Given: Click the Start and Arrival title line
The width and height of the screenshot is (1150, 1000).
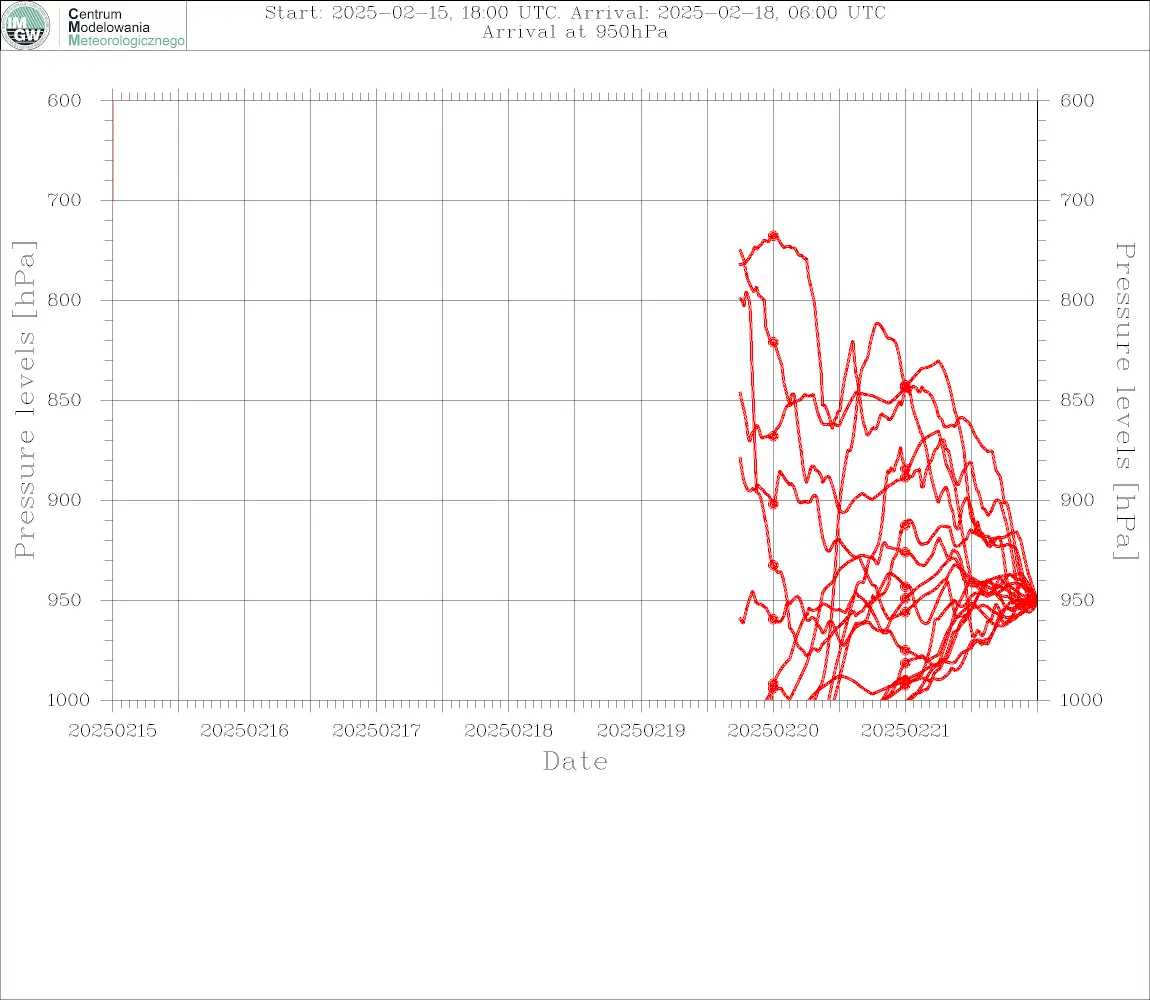Looking at the screenshot, I should point(575,12).
